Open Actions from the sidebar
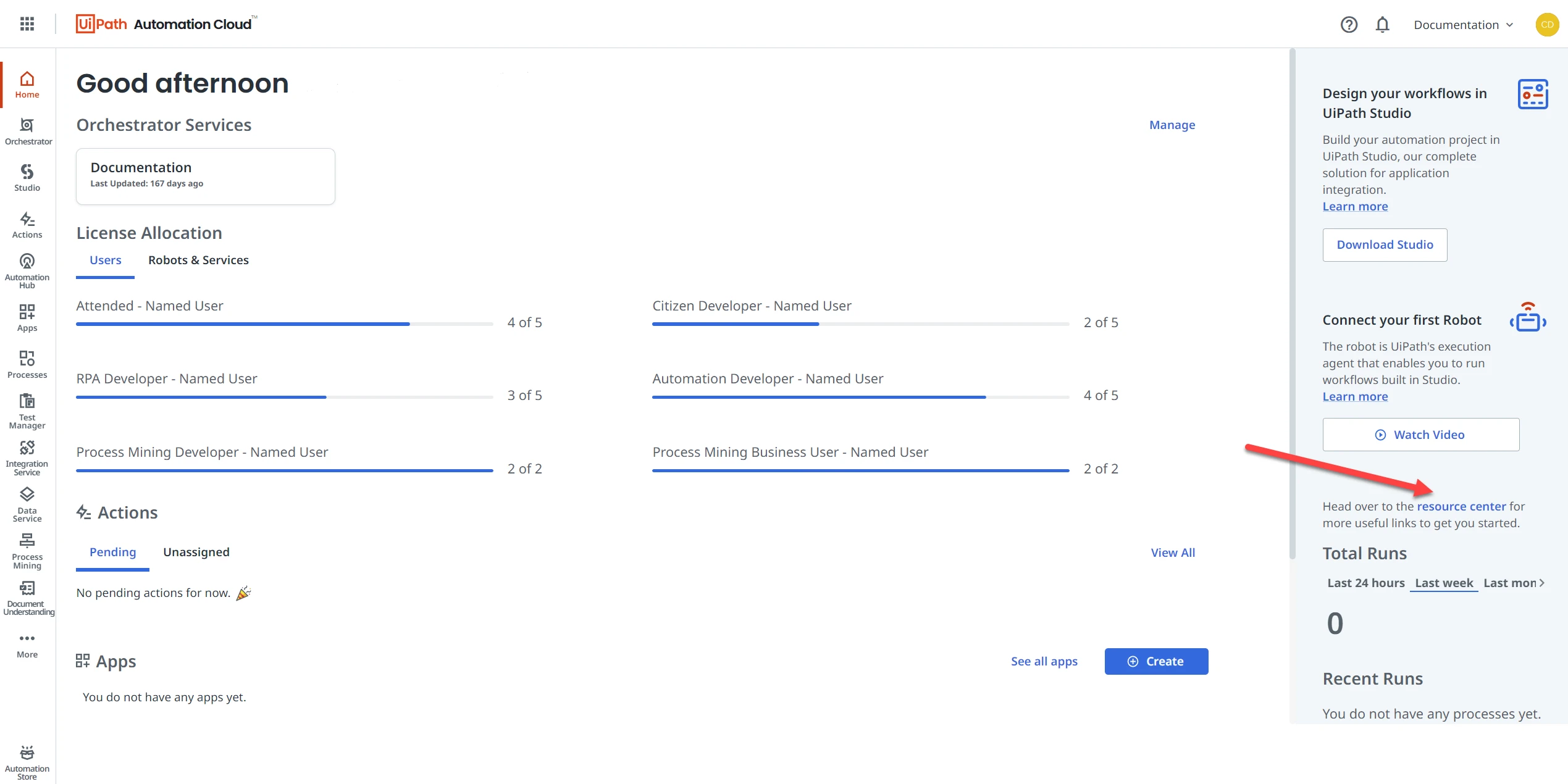1568x784 pixels. [27, 225]
